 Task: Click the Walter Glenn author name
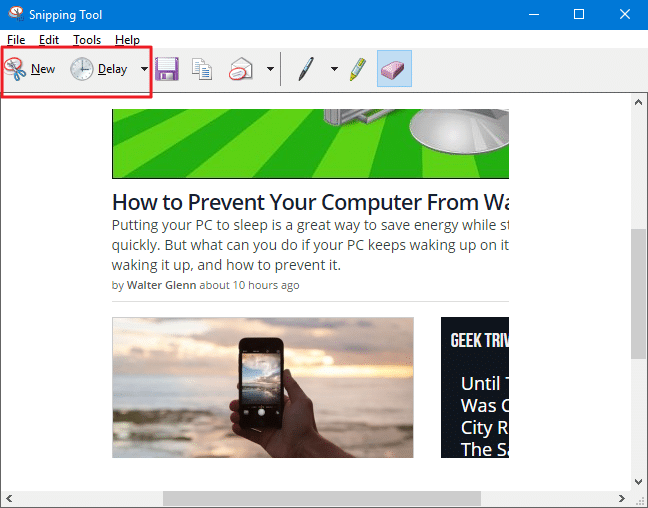[x=160, y=285]
